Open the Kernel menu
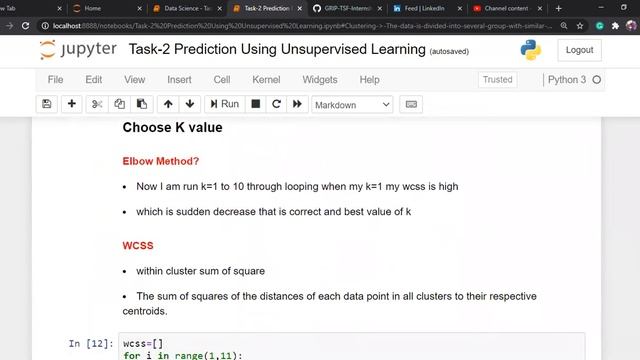 pos(266,80)
